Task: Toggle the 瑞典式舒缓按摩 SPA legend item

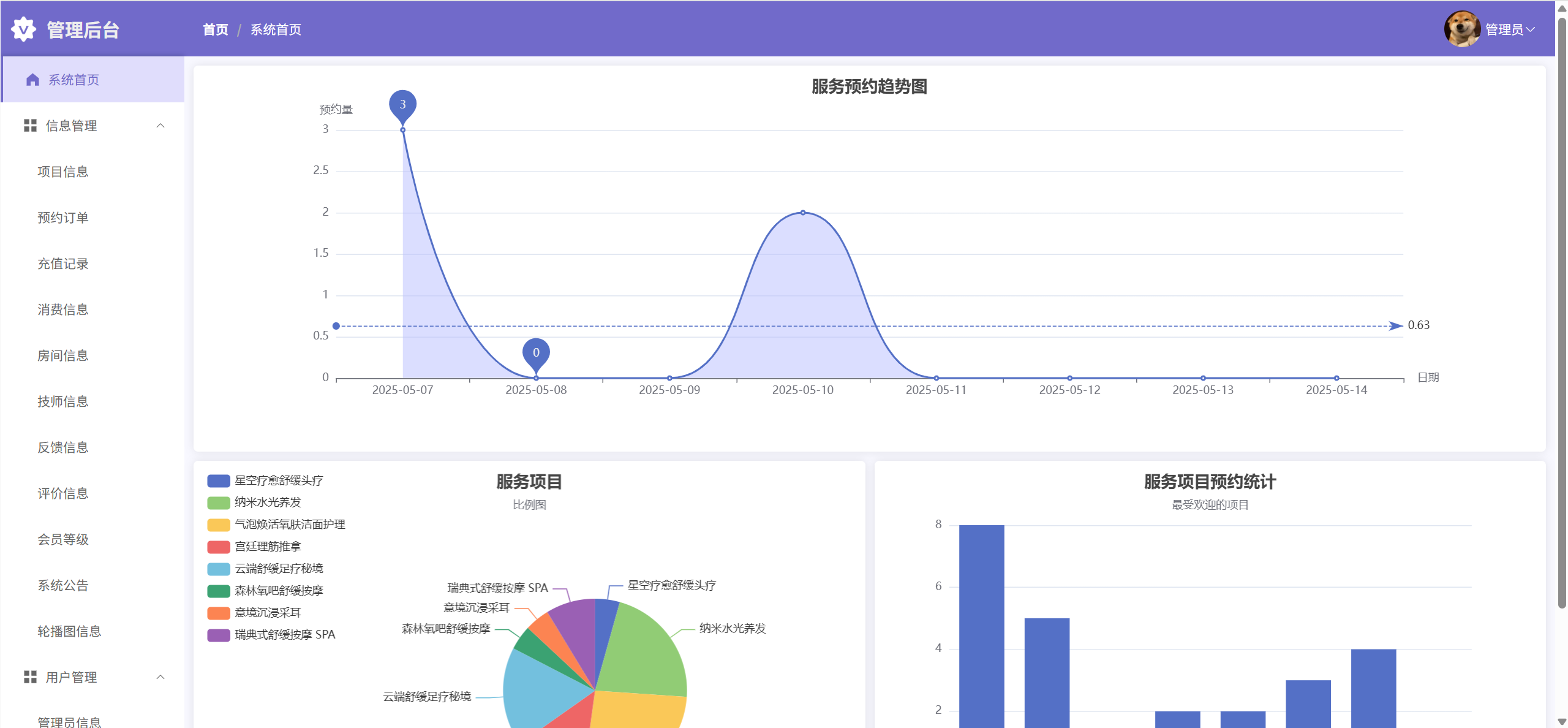Action: pos(285,635)
